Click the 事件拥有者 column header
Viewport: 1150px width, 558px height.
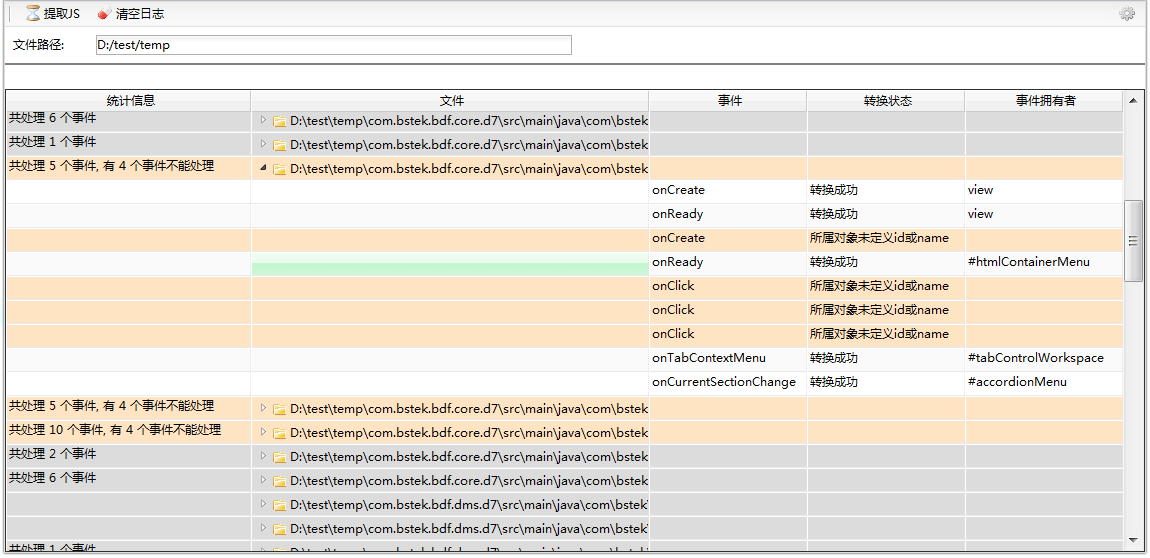click(x=1044, y=101)
